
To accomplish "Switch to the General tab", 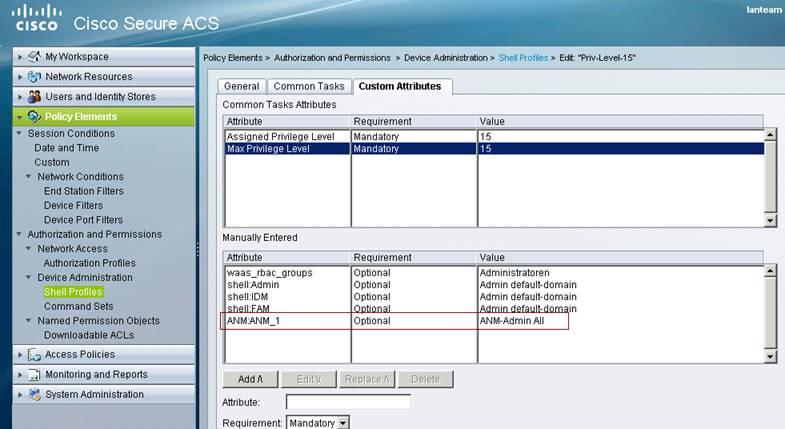I will point(242,86).
